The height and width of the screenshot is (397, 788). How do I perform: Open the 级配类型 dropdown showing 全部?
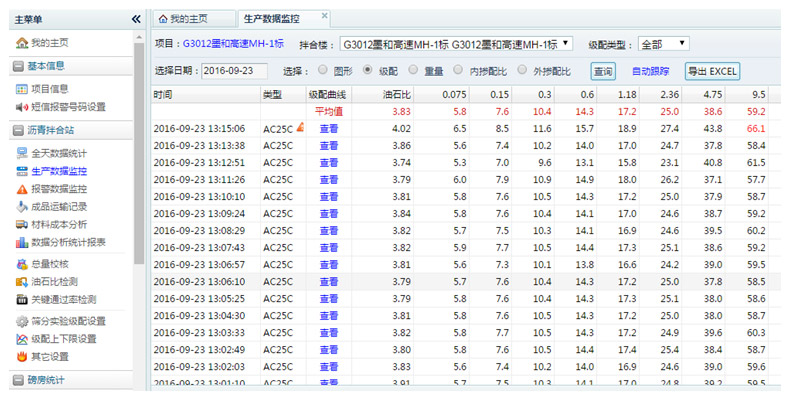(663, 44)
